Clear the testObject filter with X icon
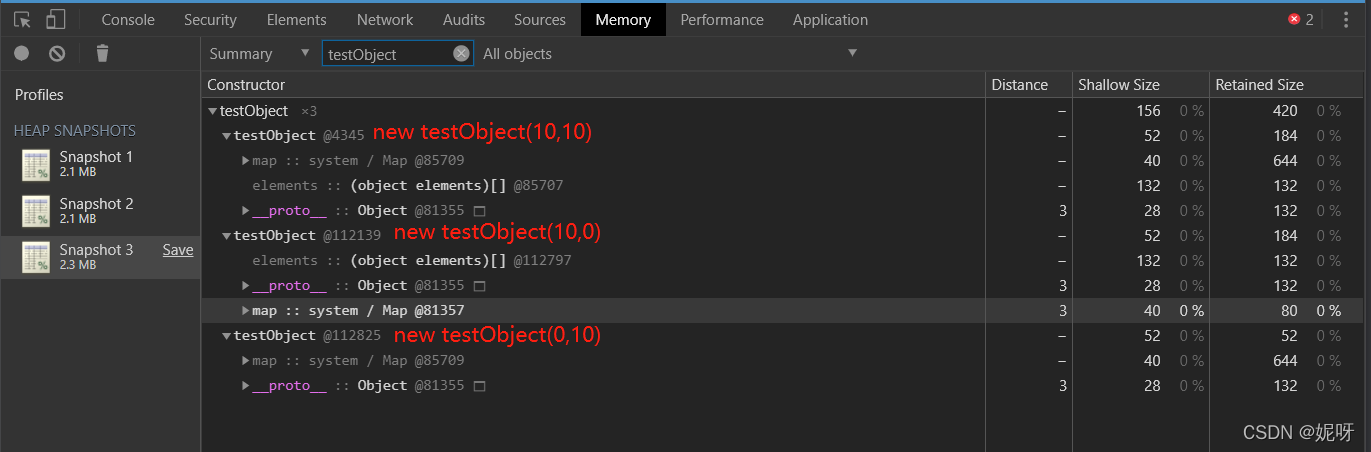This screenshot has height=452, width=1371. pos(461,54)
